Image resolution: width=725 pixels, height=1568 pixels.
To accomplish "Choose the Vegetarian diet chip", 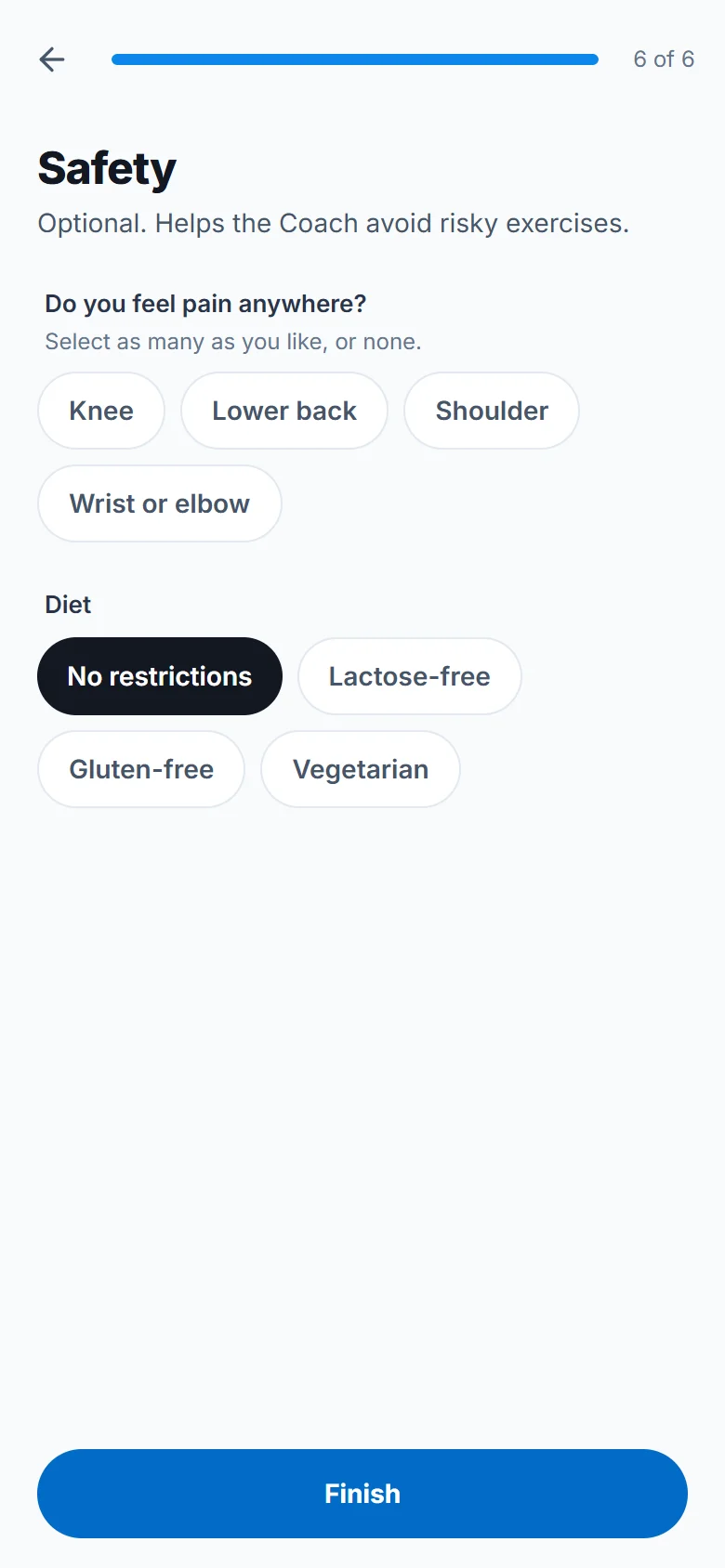I will pos(361,769).
